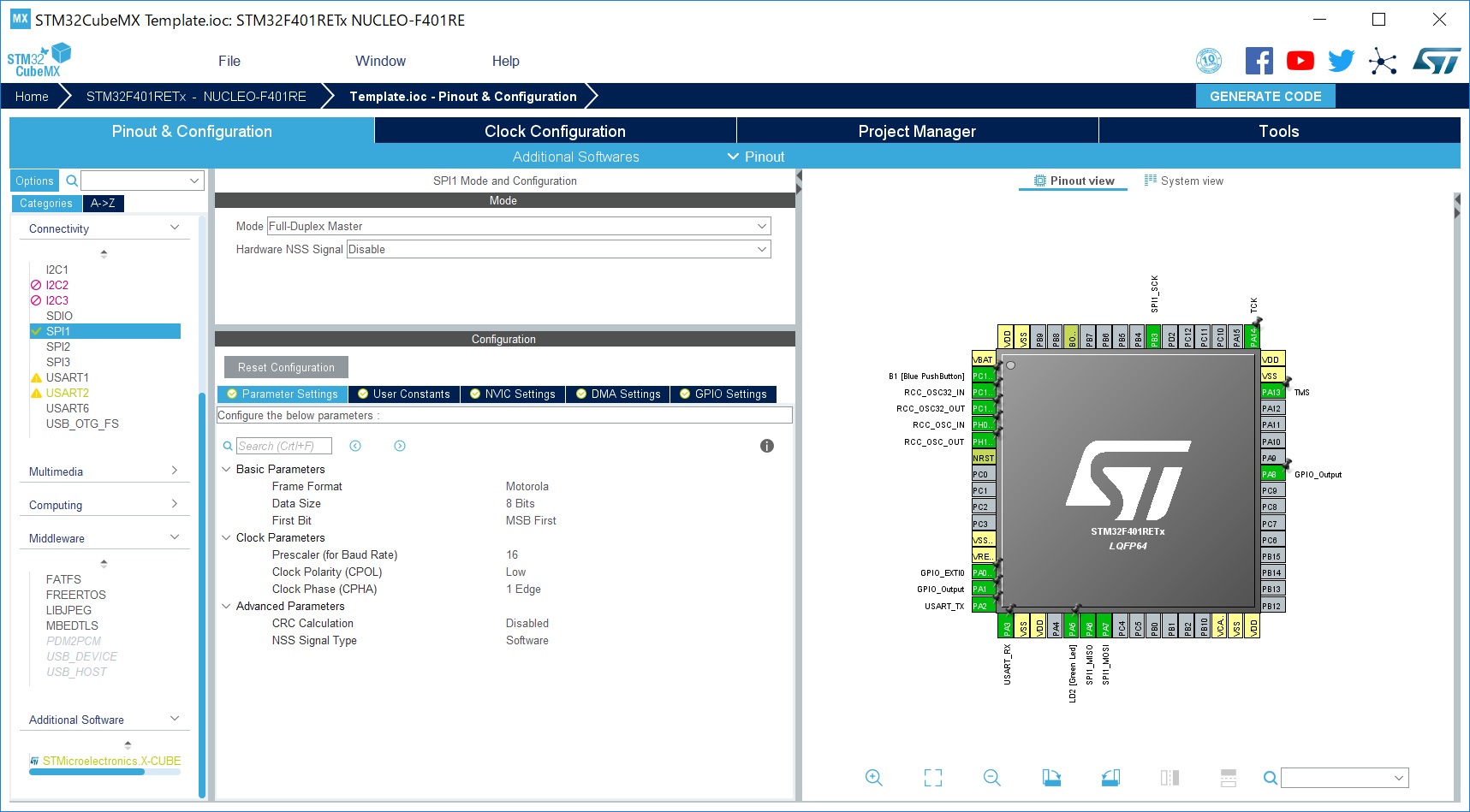
Task: Go to next parameter search result
Action: [x=400, y=446]
